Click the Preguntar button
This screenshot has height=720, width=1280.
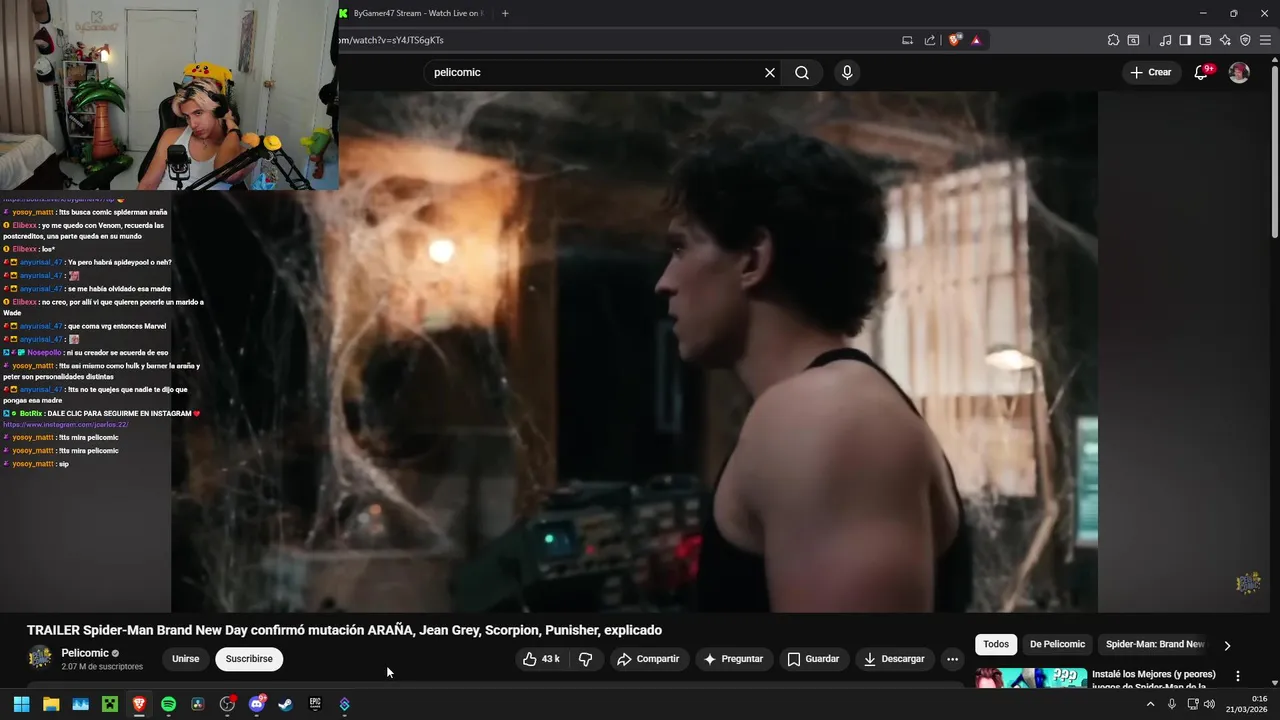click(x=733, y=659)
